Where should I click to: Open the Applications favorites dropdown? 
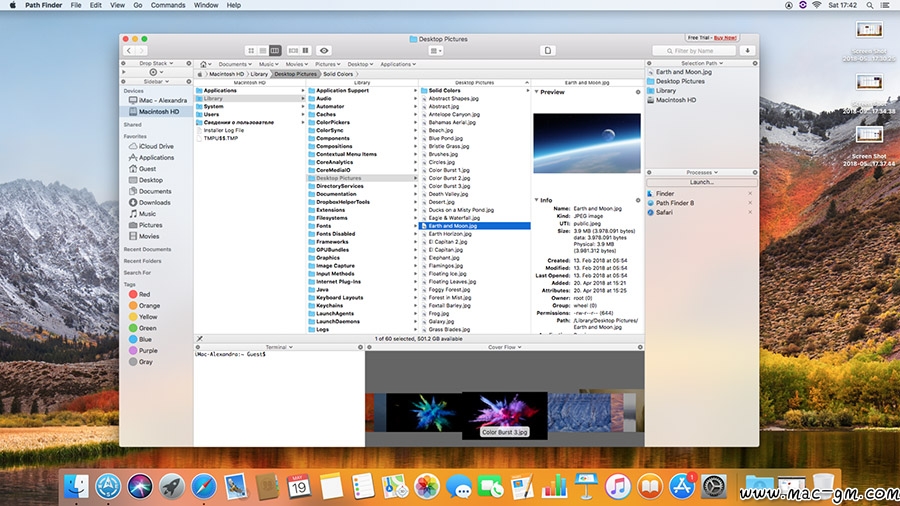pos(398,64)
